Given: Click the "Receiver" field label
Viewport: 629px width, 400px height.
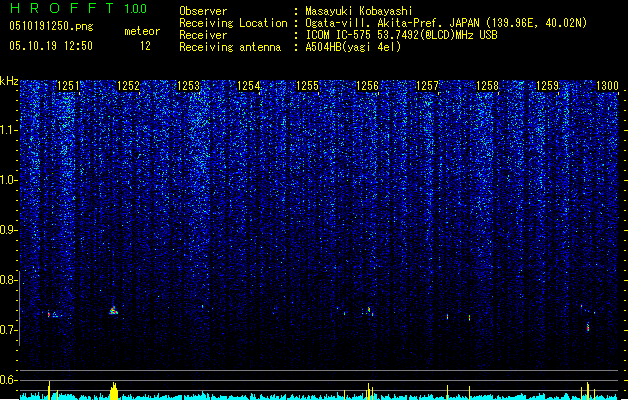Looking at the screenshot, I should [203, 35].
